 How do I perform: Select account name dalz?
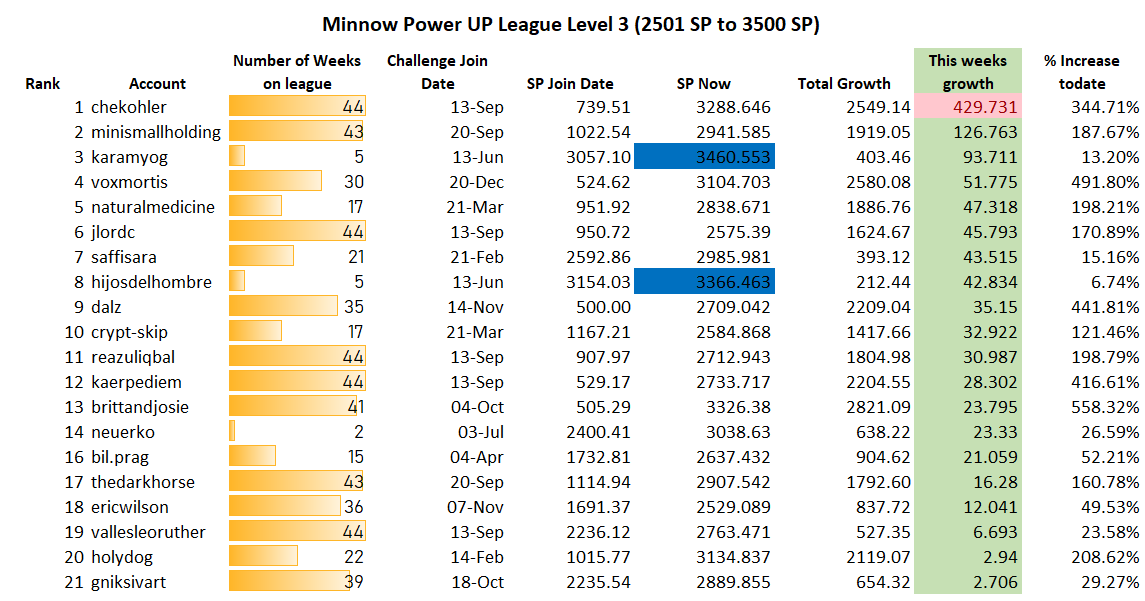pos(106,307)
